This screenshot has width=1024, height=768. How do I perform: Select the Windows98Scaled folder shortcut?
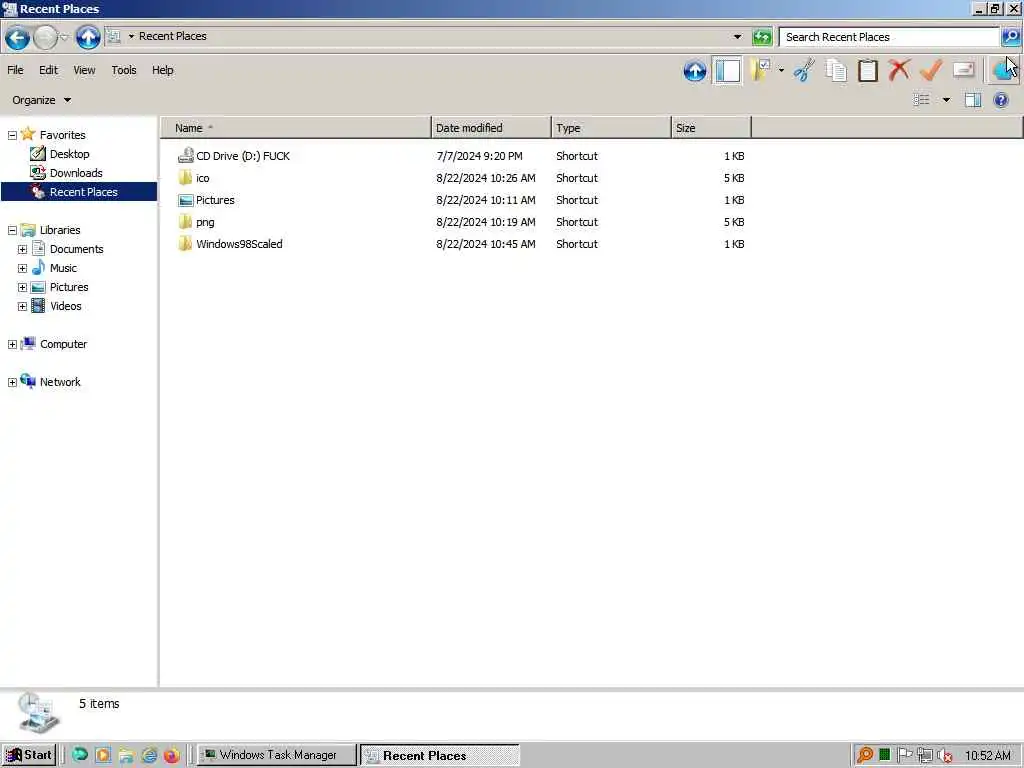point(231,244)
